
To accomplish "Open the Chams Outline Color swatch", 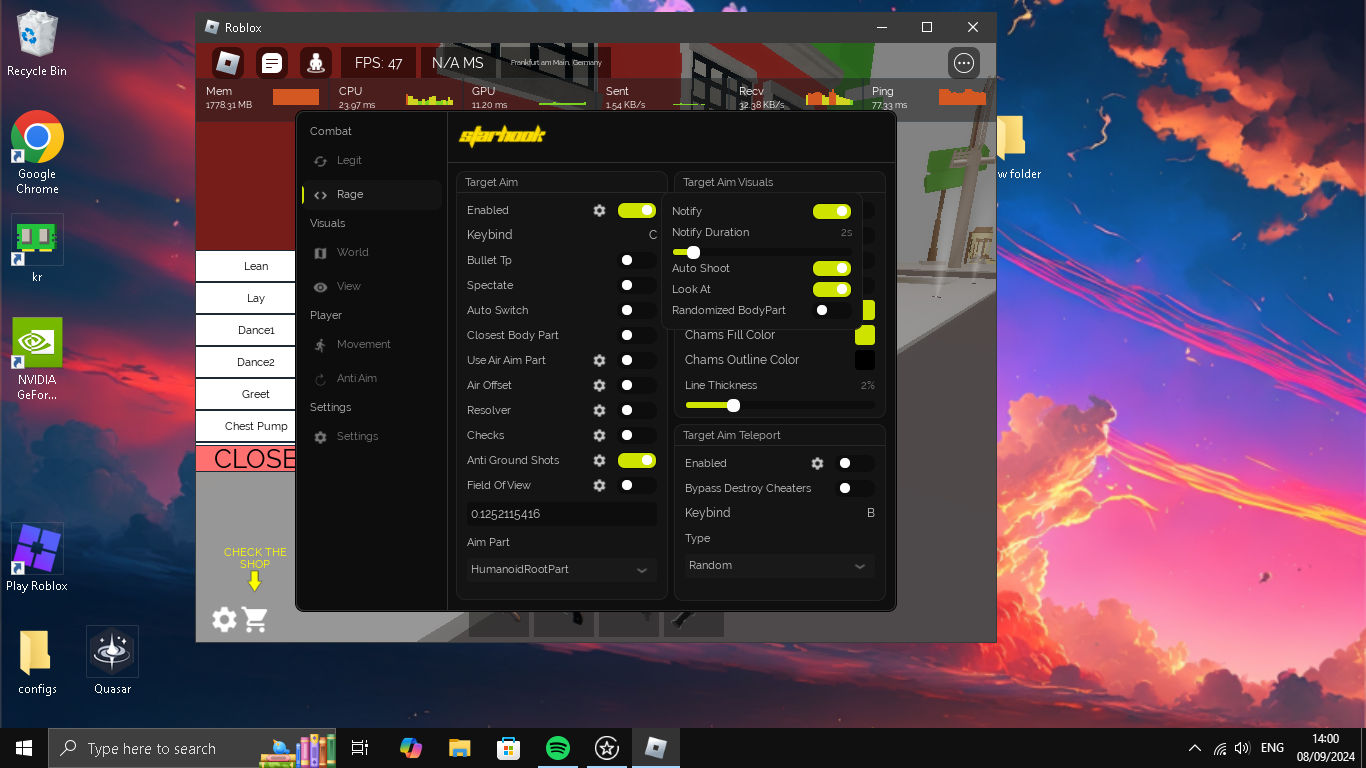I will click(x=865, y=360).
